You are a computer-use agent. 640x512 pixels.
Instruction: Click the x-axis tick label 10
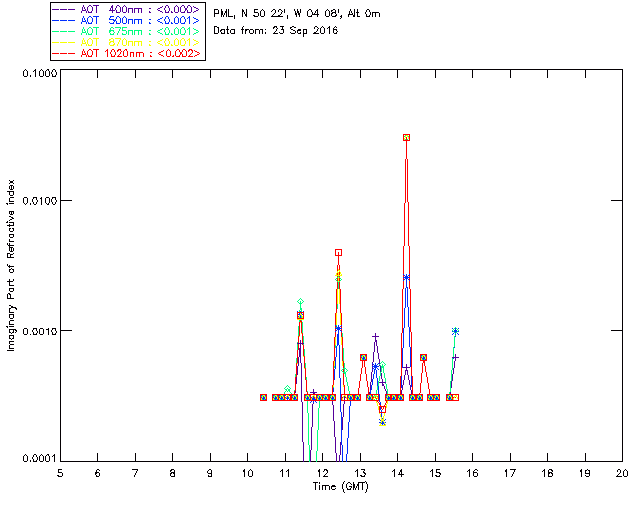tap(248, 473)
